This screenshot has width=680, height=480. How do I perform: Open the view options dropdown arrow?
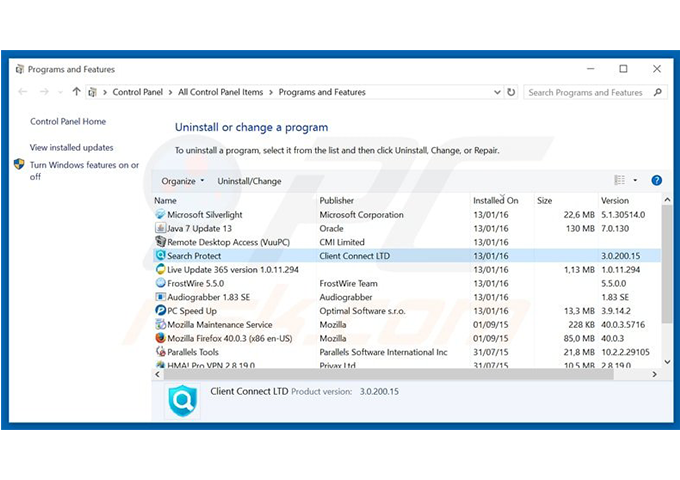[x=635, y=180]
